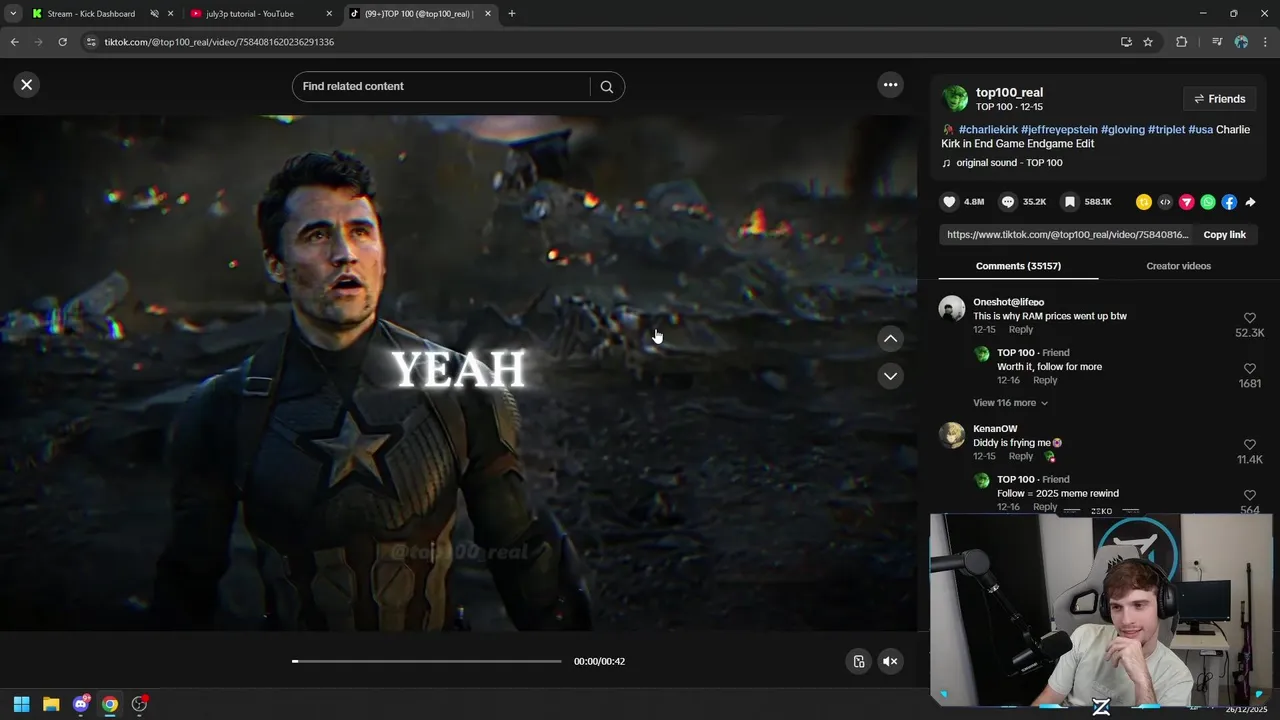The width and height of the screenshot is (1280, 720).
Task: Bookmark page with star icon
Action: tap(1148, 42)
